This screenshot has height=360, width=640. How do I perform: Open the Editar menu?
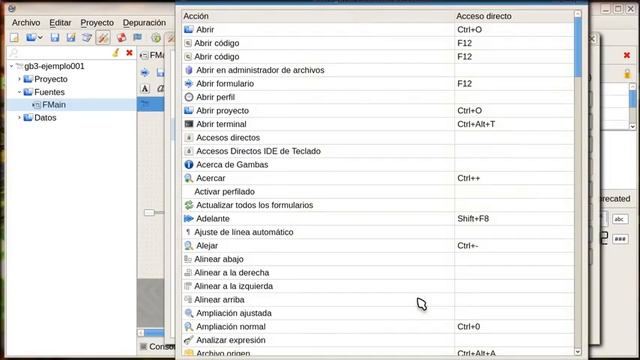60,23
